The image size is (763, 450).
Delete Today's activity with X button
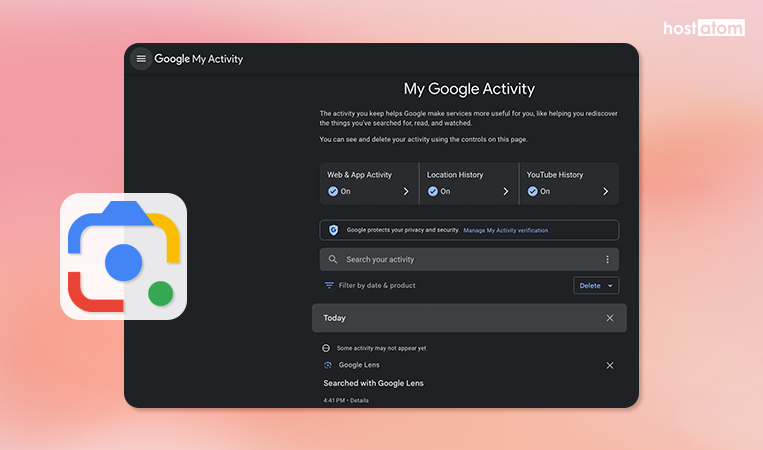pos(610,318)
